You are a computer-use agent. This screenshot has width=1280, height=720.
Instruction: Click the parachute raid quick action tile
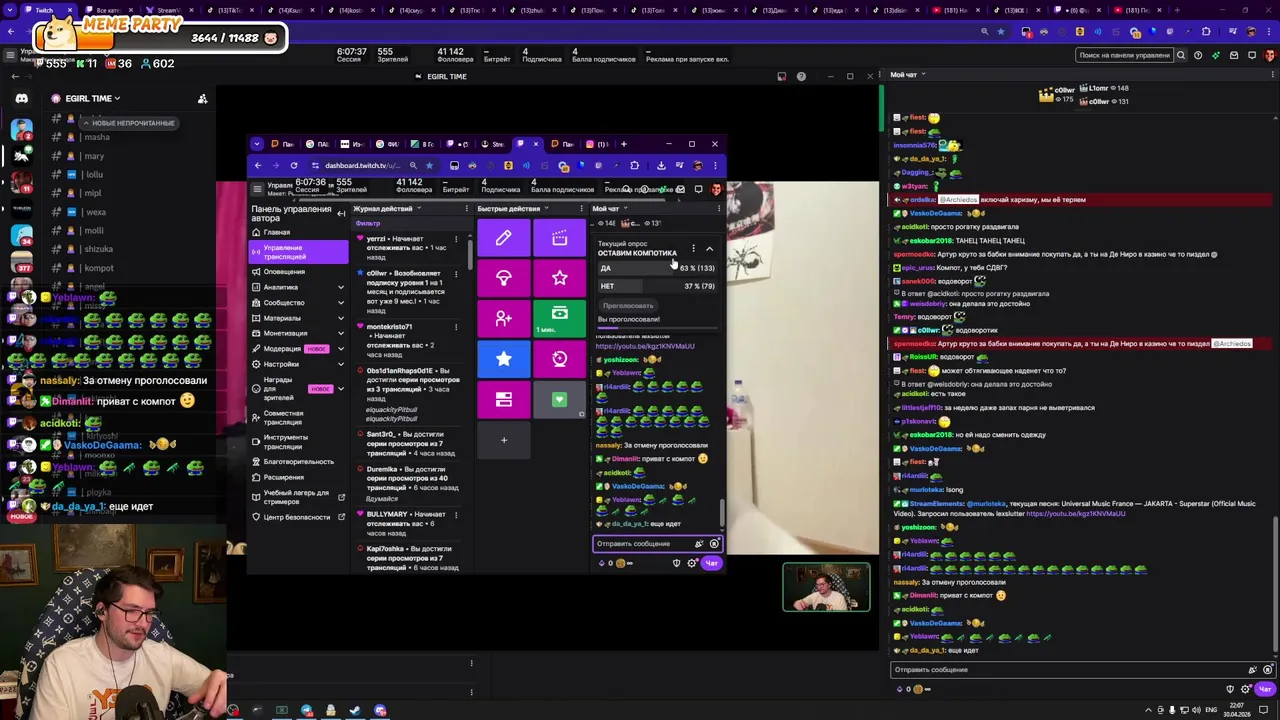click(503, 278)
